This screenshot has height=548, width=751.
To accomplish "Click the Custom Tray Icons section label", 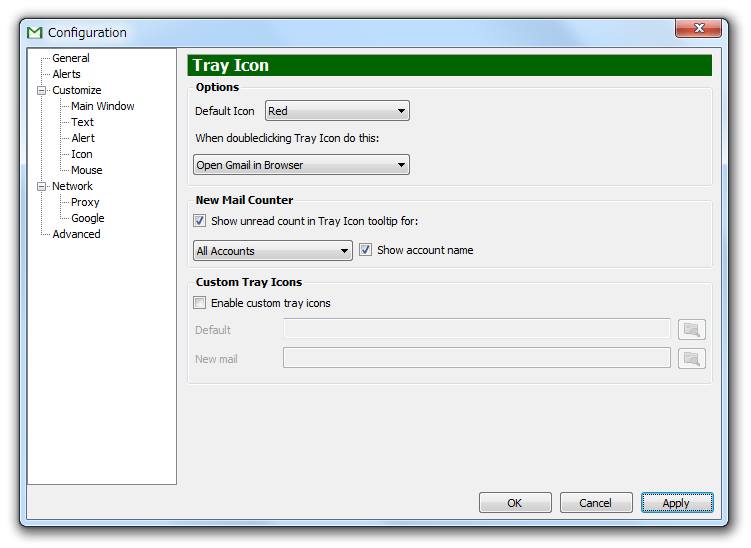I will click(249, 282).
